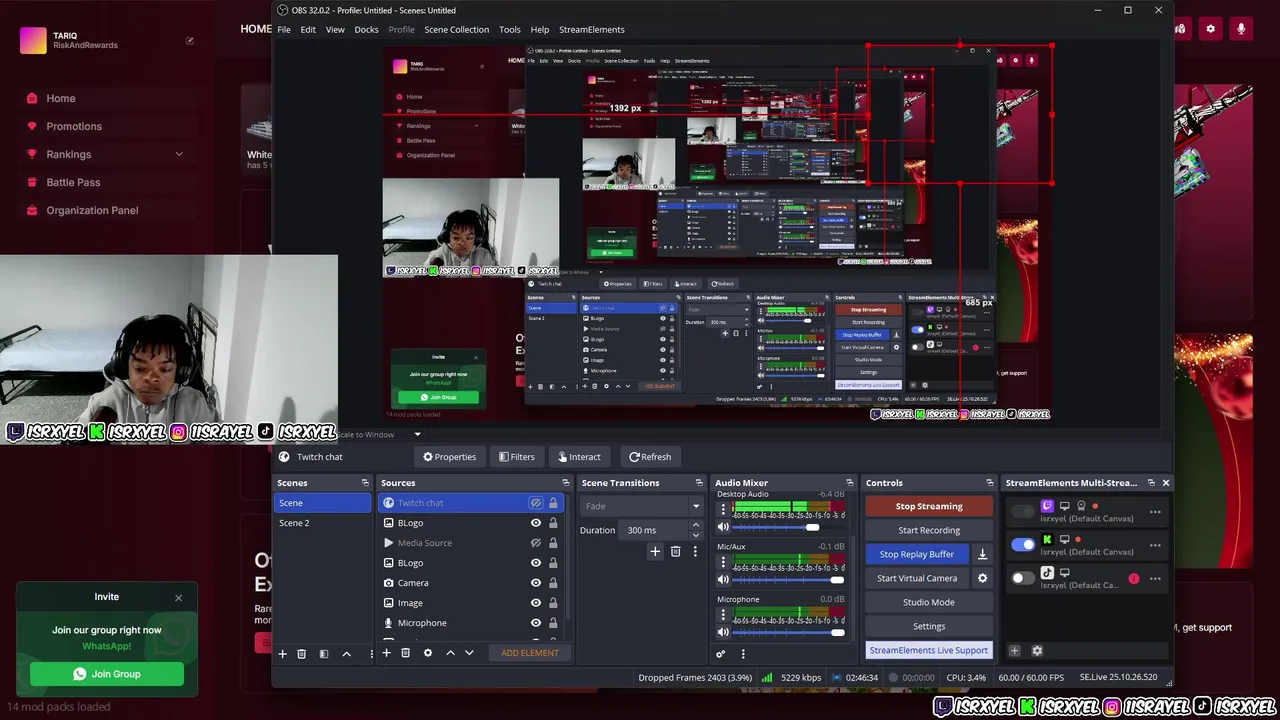This screenshot has width=1280, height=720.
Task: Enter Studio Mode
Action: [x=929, y=602]
